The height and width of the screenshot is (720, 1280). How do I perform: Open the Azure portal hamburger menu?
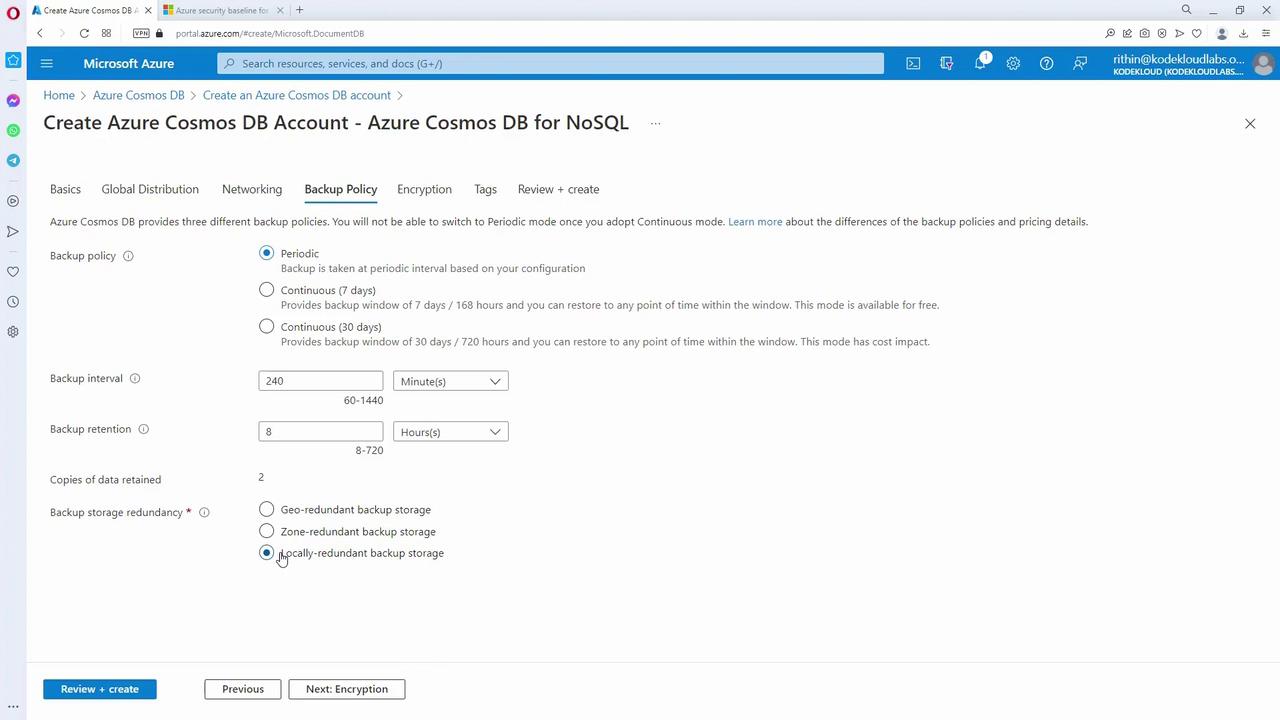[x=46, y=63]
